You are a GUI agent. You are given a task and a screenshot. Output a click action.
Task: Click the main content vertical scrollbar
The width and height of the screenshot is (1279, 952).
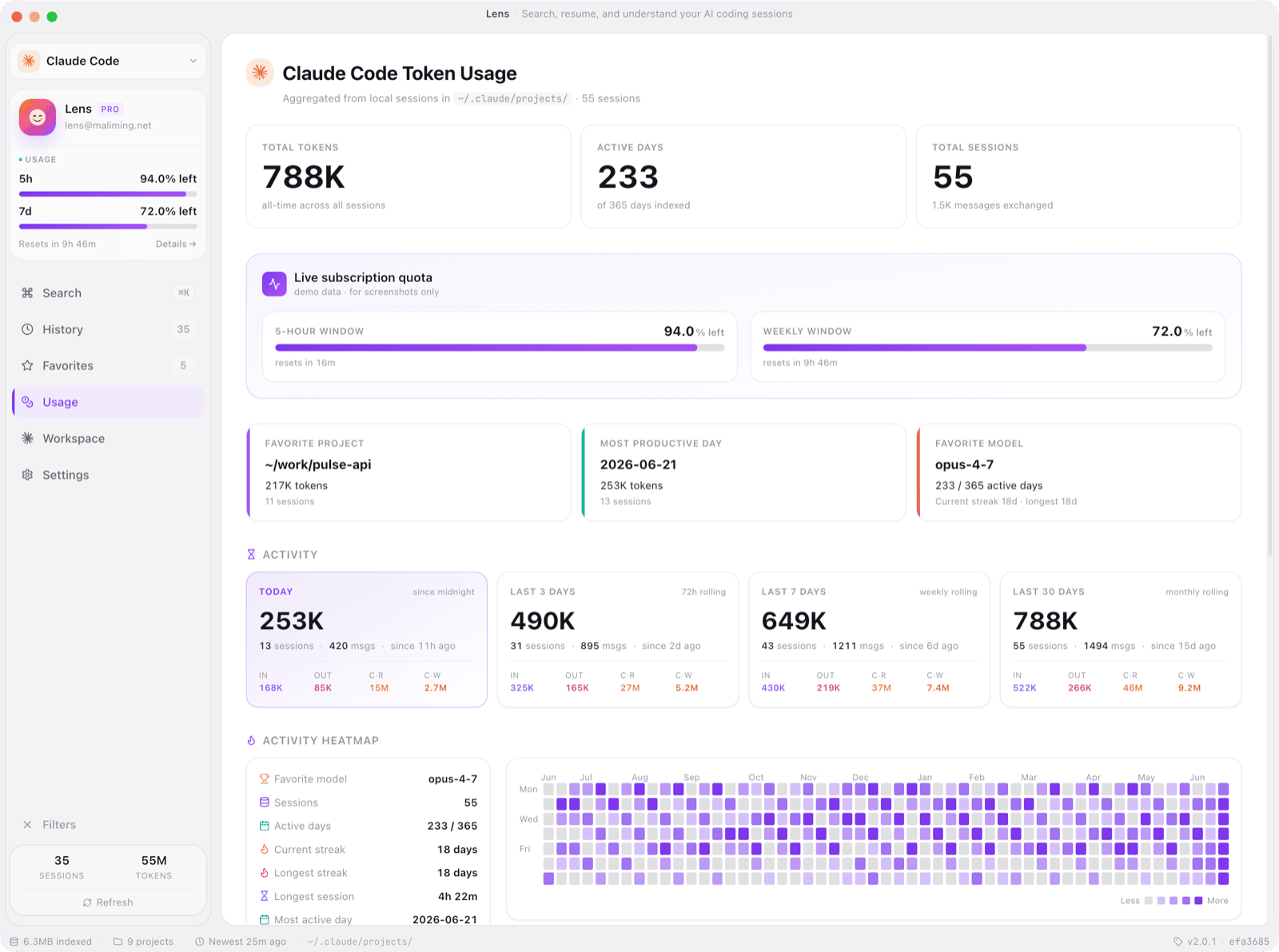[x=1270, y=296]
